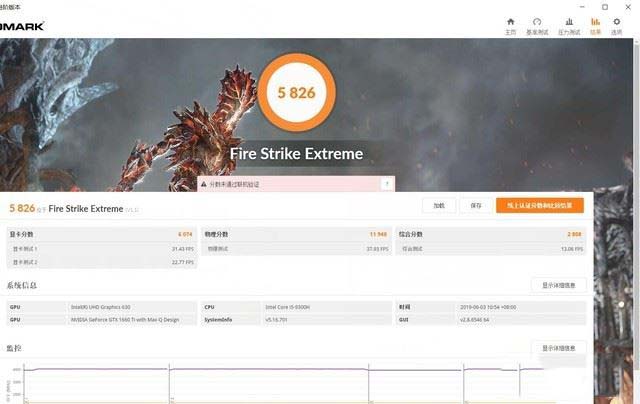Click the large Fire Strike Extreme title
This screenshot has width=640, height=404.
point(296,154)
